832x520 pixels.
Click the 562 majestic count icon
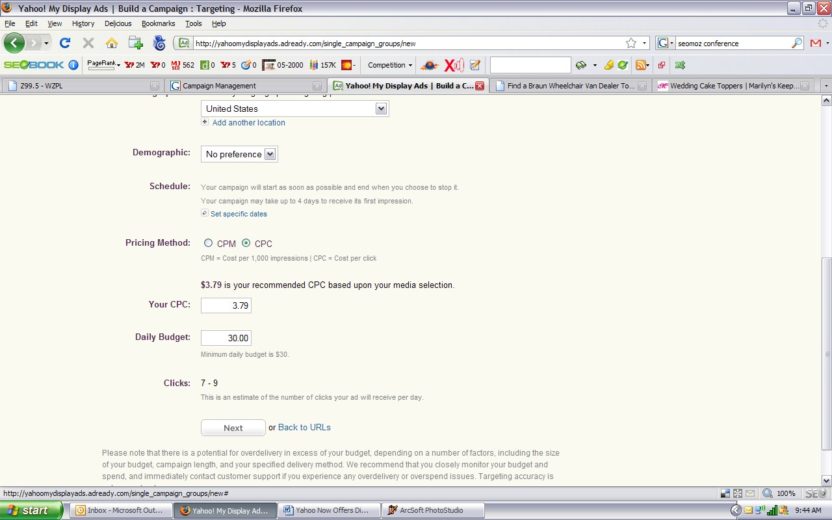click(x=183, y=65)
